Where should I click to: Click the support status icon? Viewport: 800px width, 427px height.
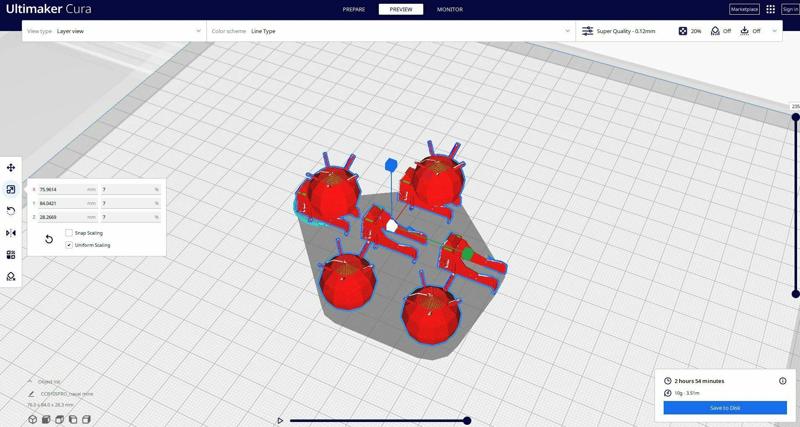coord(715,31)
